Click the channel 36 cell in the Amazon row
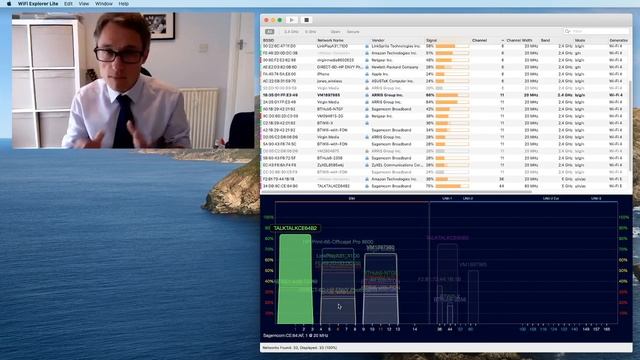 [x=502, y=179]
